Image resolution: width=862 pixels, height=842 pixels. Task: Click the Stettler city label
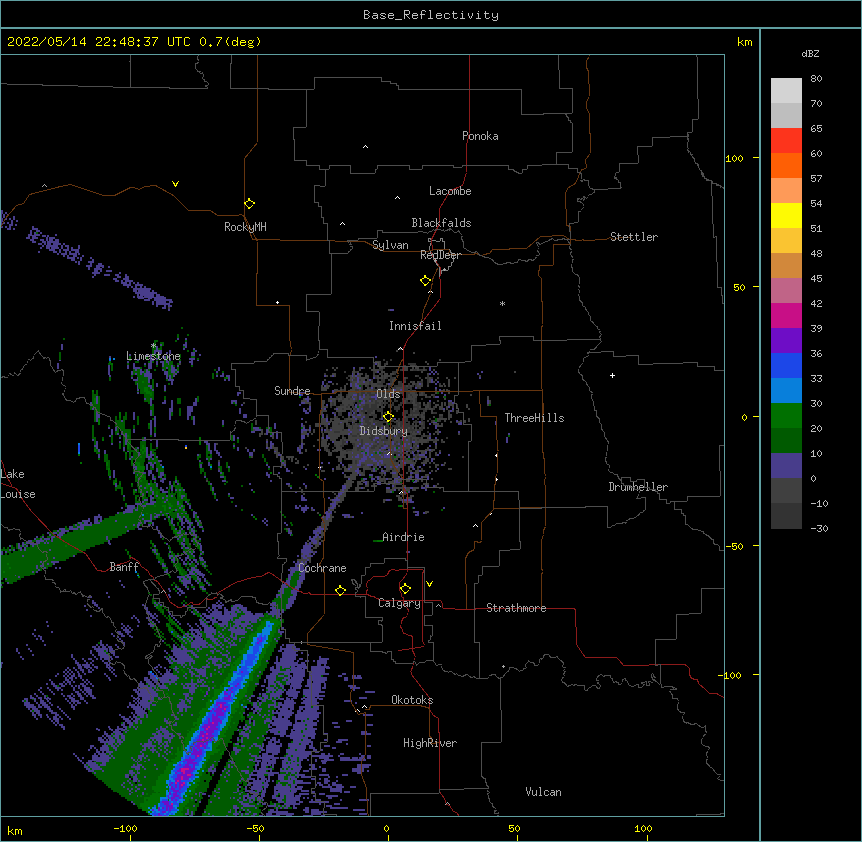[634, 237]
